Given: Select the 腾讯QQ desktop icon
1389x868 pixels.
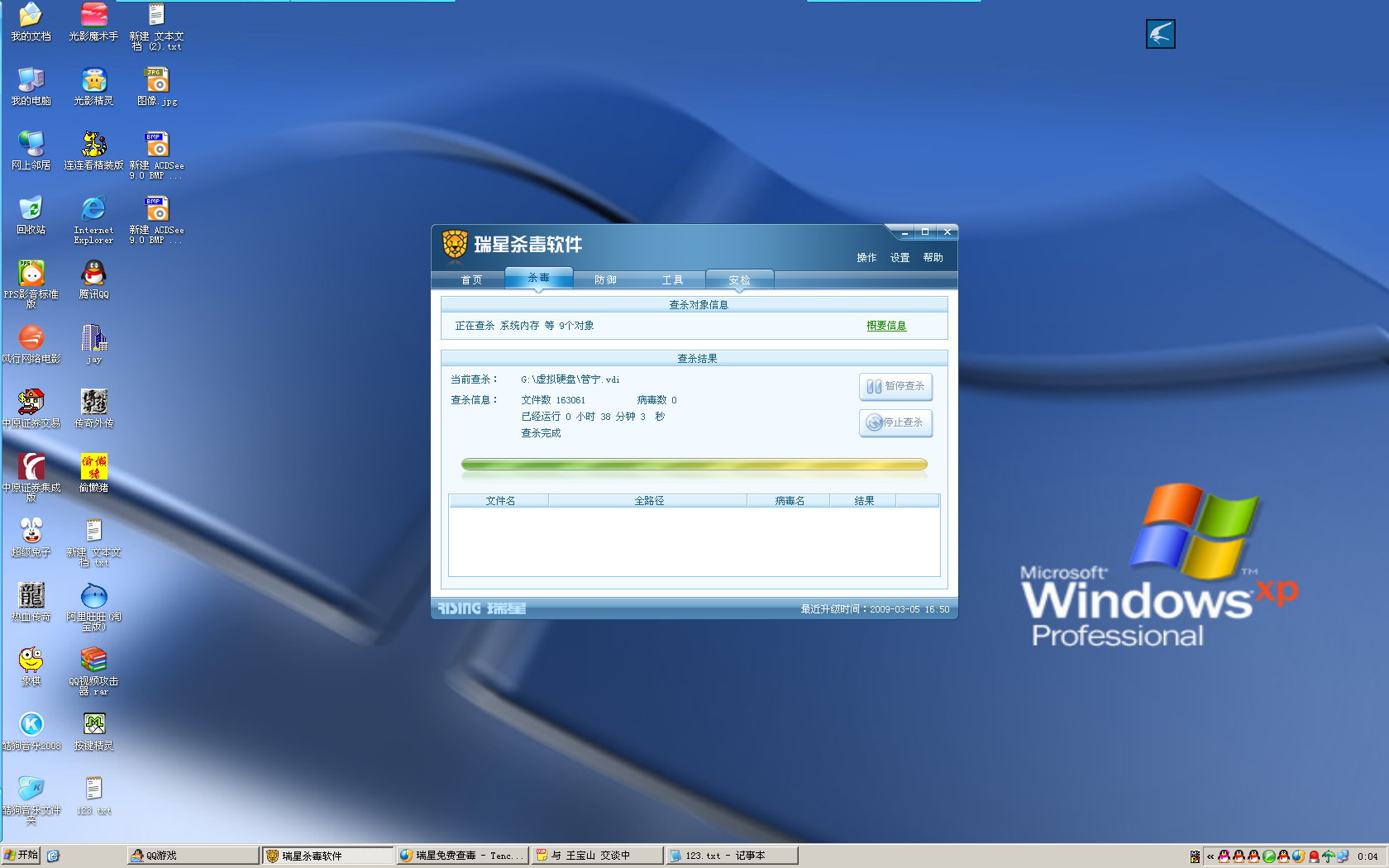Looking at the screenshot, I should 93,279.
